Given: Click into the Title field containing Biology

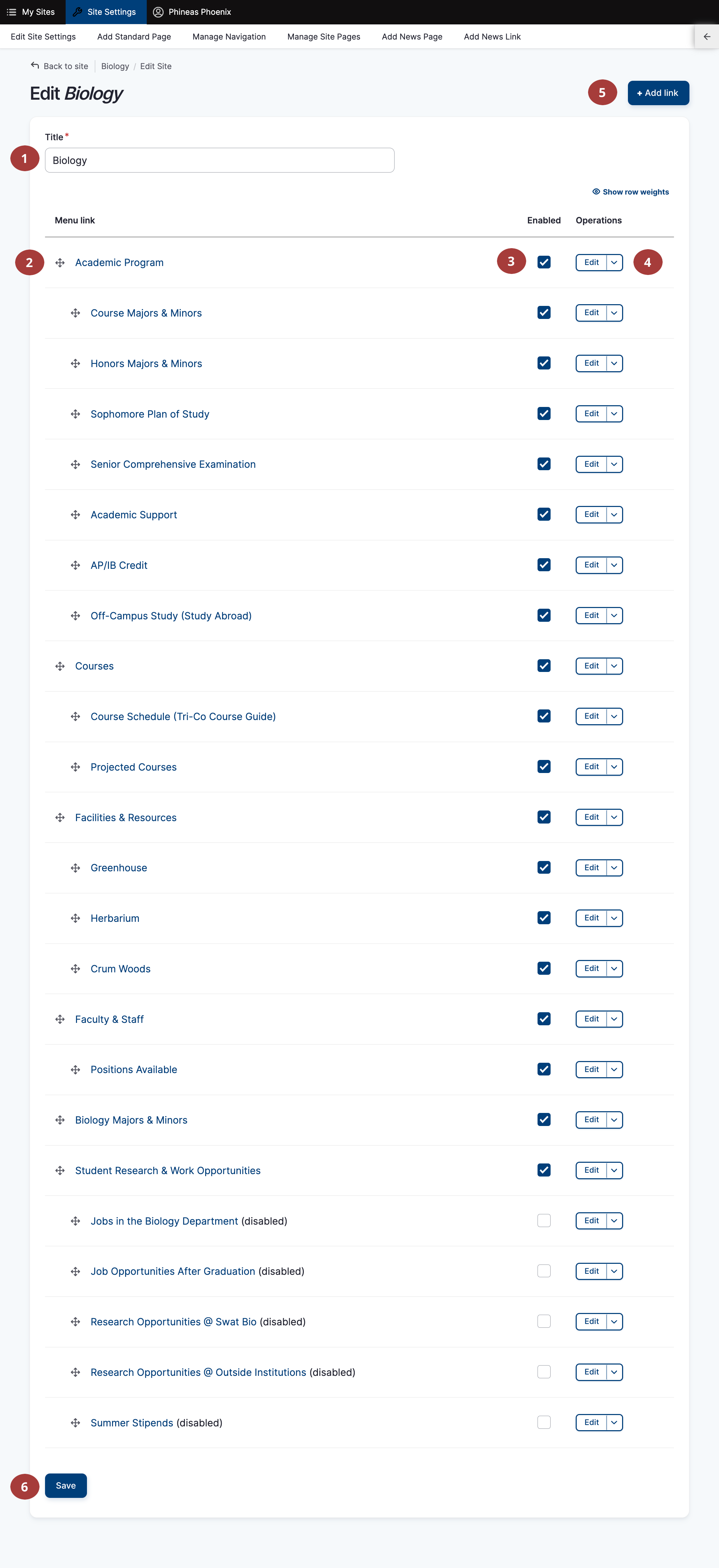Looking at the screenshot, I should 220,160.
